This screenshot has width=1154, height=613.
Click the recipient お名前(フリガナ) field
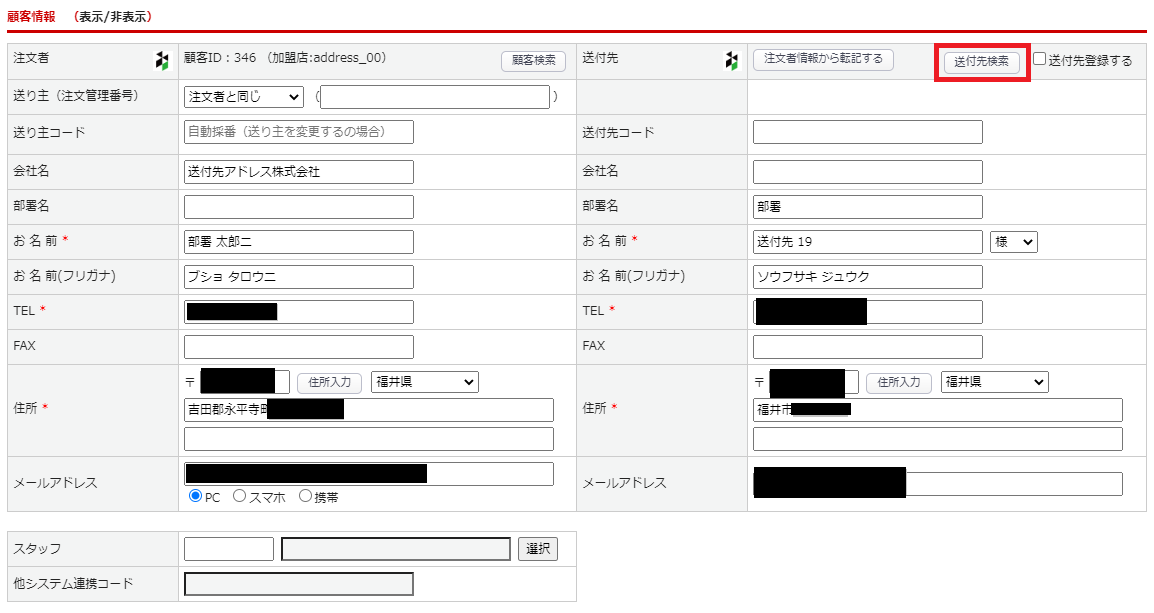867,277
